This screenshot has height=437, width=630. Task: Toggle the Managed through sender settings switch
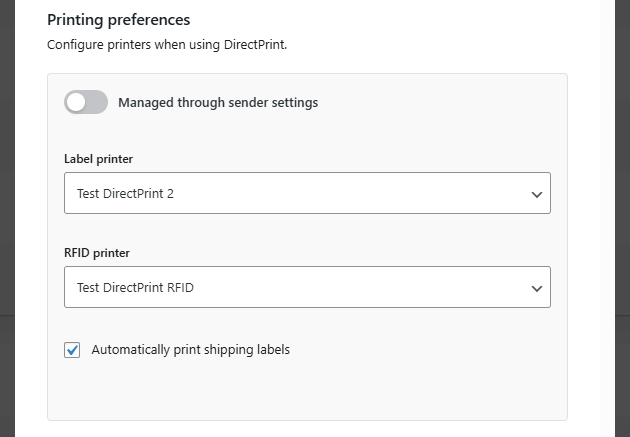85,102
